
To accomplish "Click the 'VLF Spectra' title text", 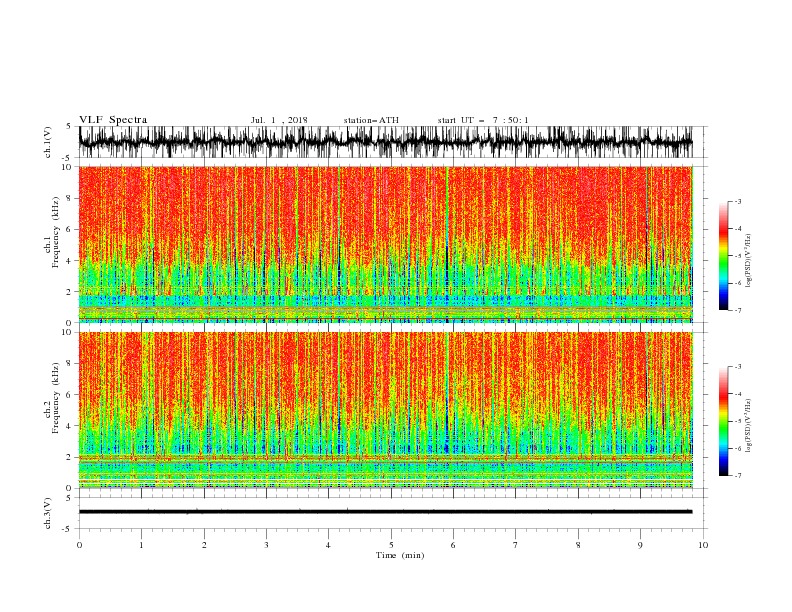I will point(113,120).
